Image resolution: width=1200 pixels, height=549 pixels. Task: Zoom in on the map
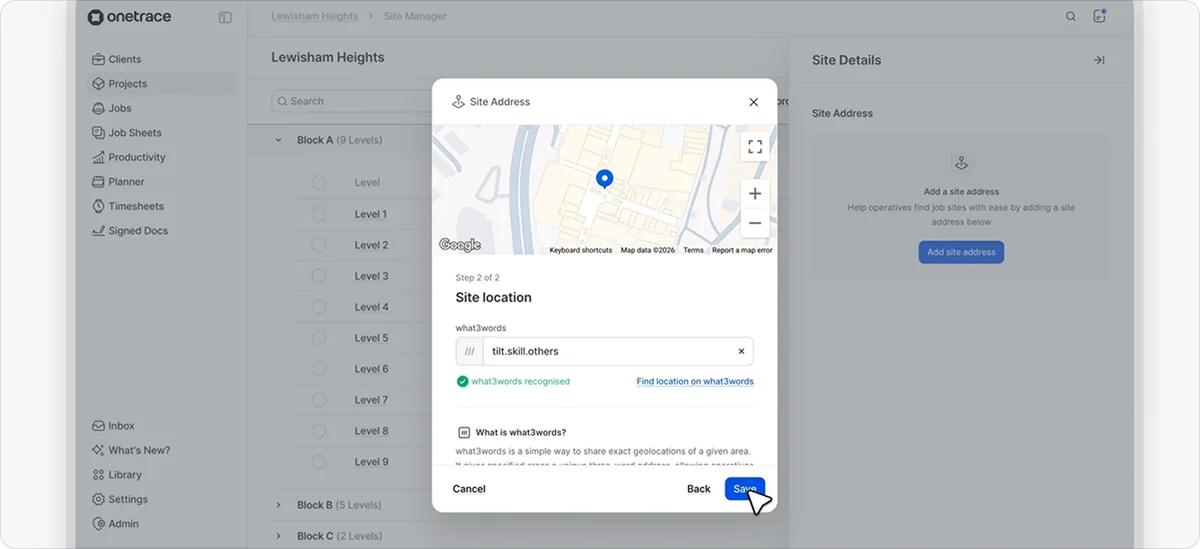pos(755,194)
